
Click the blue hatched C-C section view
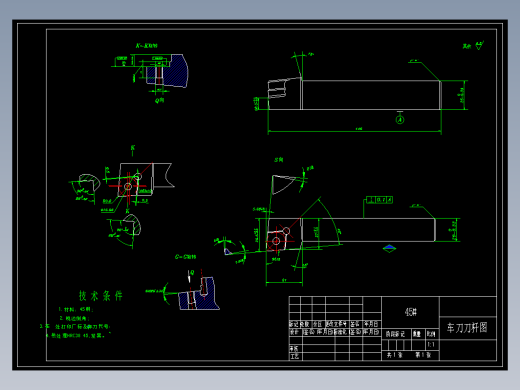[x=199, y=294]
